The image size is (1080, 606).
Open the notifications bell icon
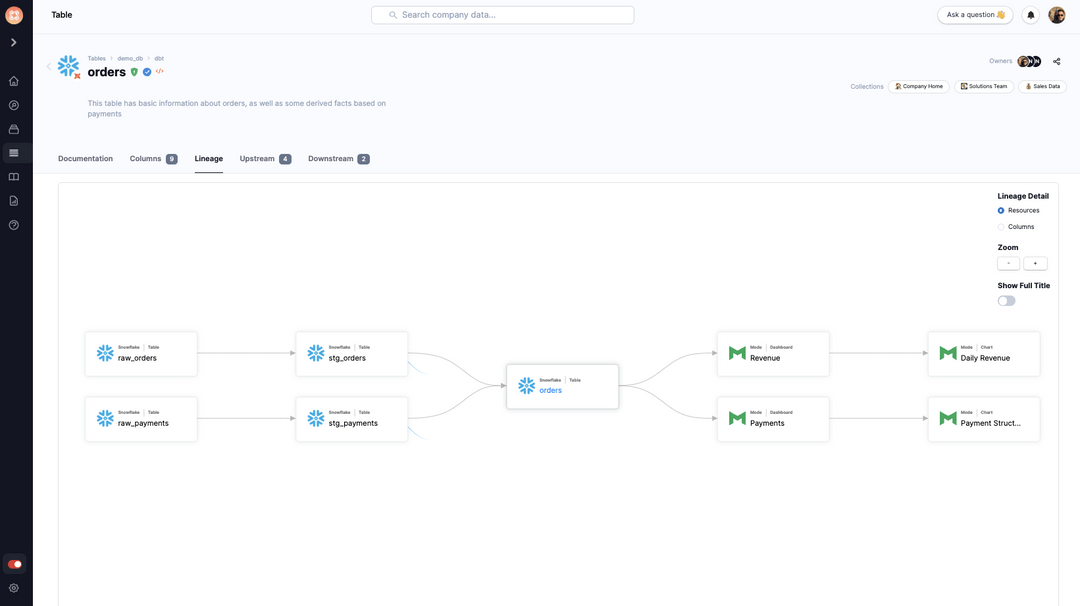pos(1029,14)
